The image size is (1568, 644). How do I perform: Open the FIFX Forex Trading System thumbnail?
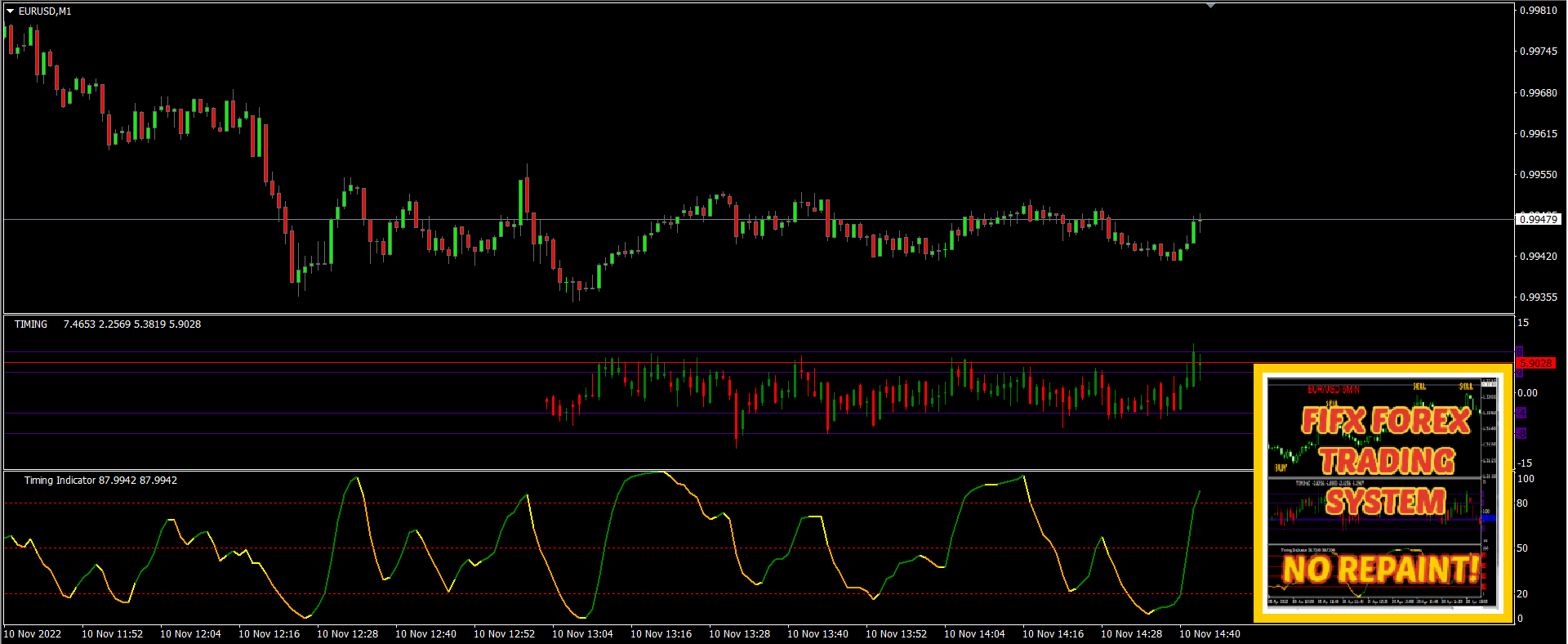(1383, 494)
